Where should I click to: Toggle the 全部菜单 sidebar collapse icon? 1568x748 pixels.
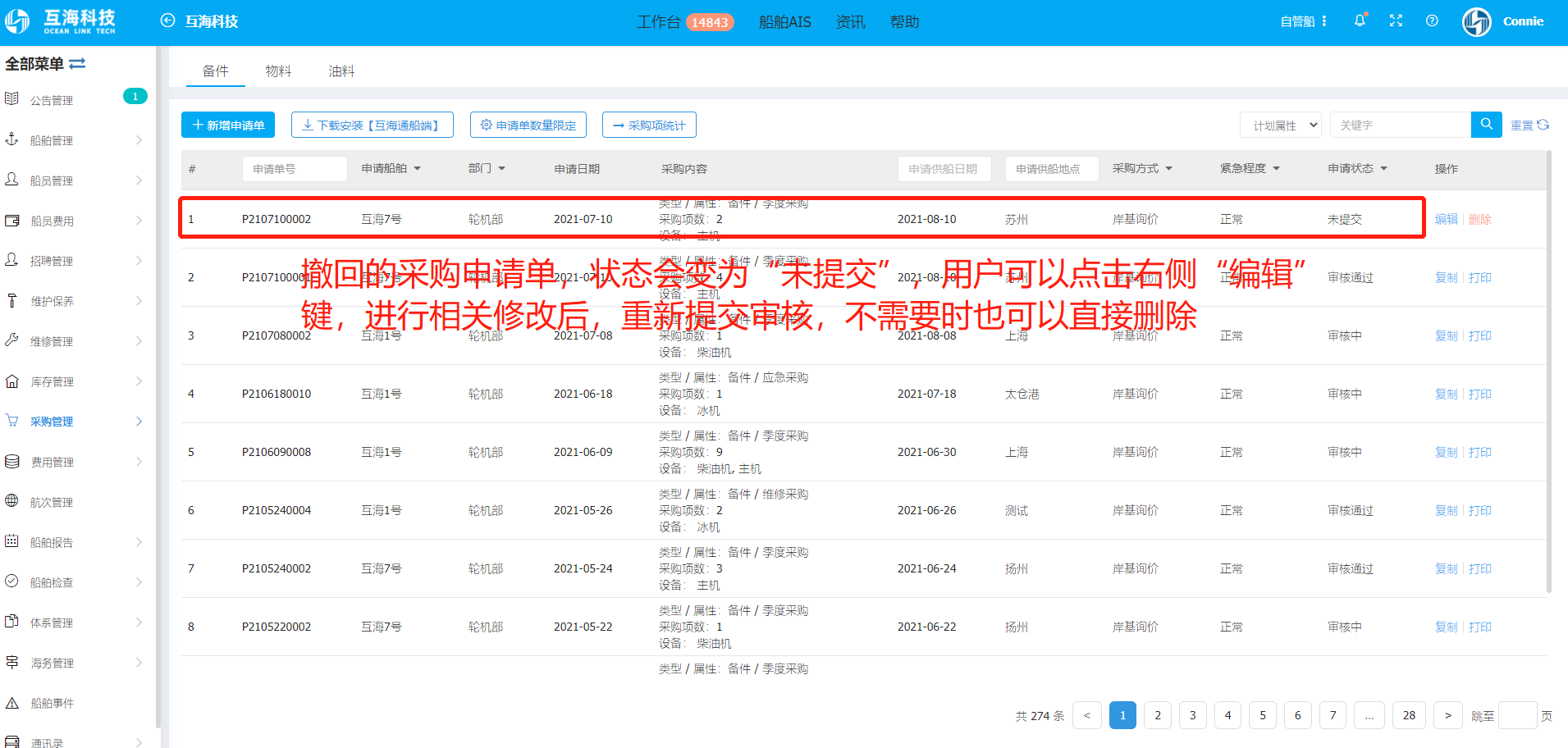(77, 63)
